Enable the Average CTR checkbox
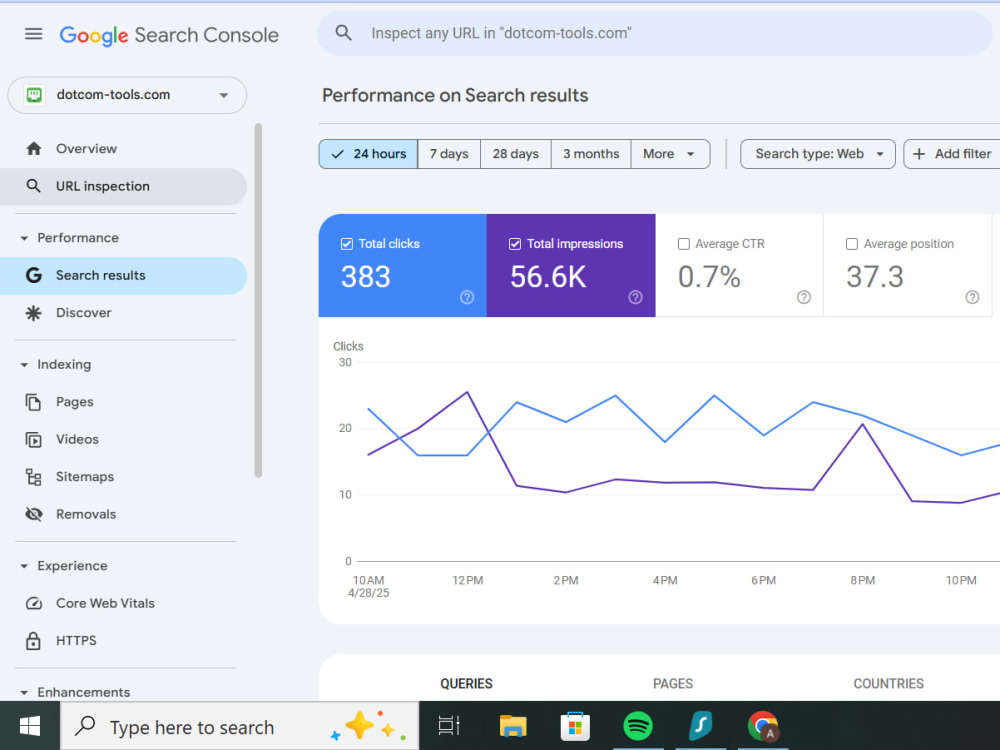The image size is (1000, 750). 684,244
